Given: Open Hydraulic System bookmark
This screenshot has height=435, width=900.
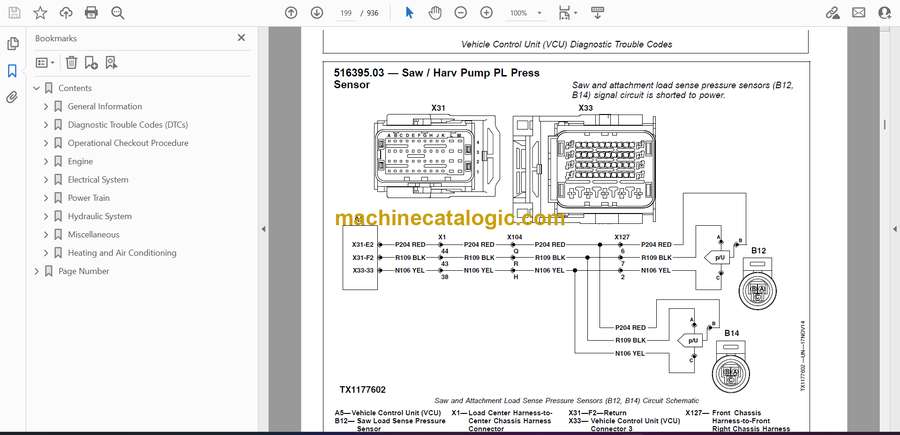Looking at the screenshot, I should click(x=99, y=216).
